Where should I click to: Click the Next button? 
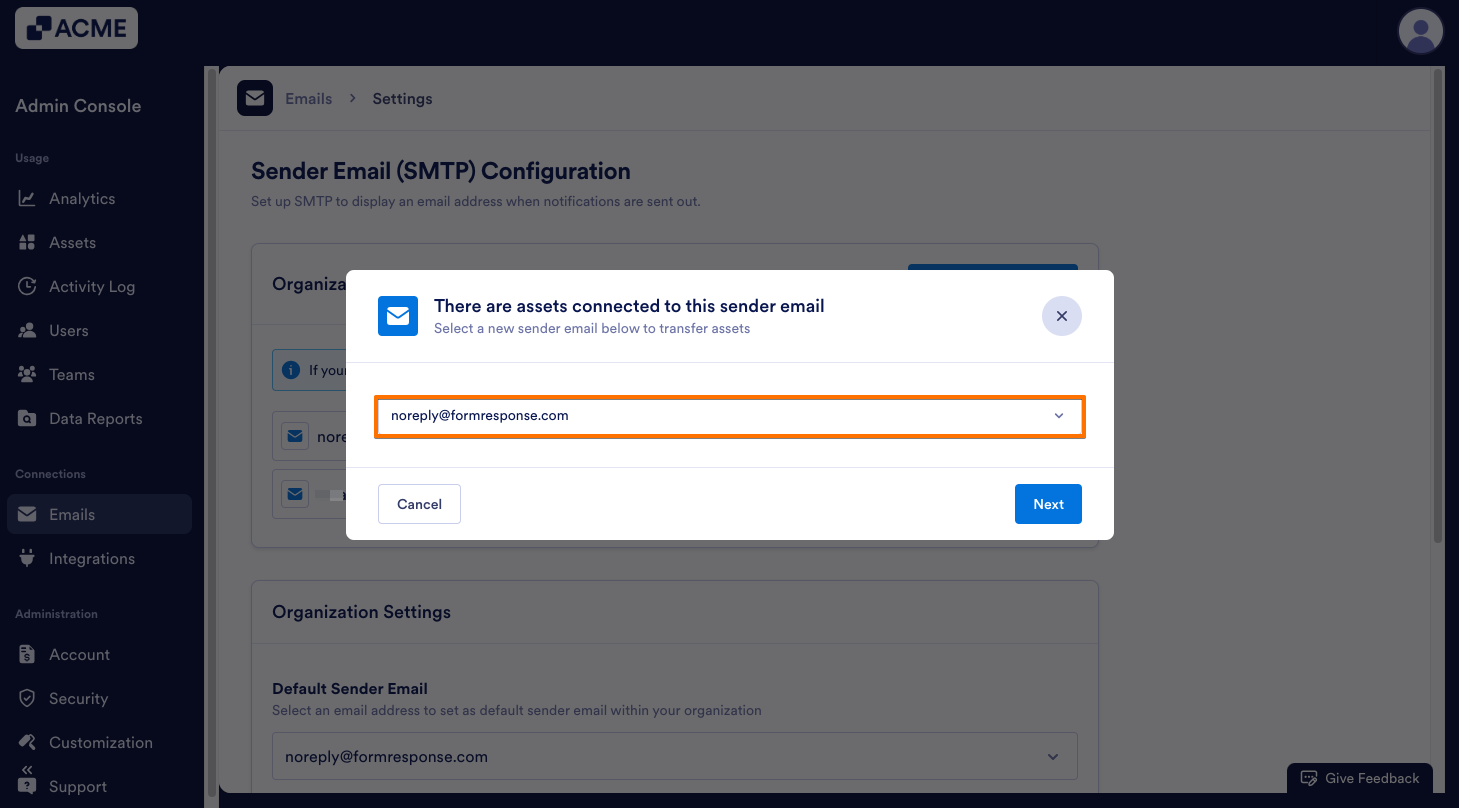point(1048,504)
